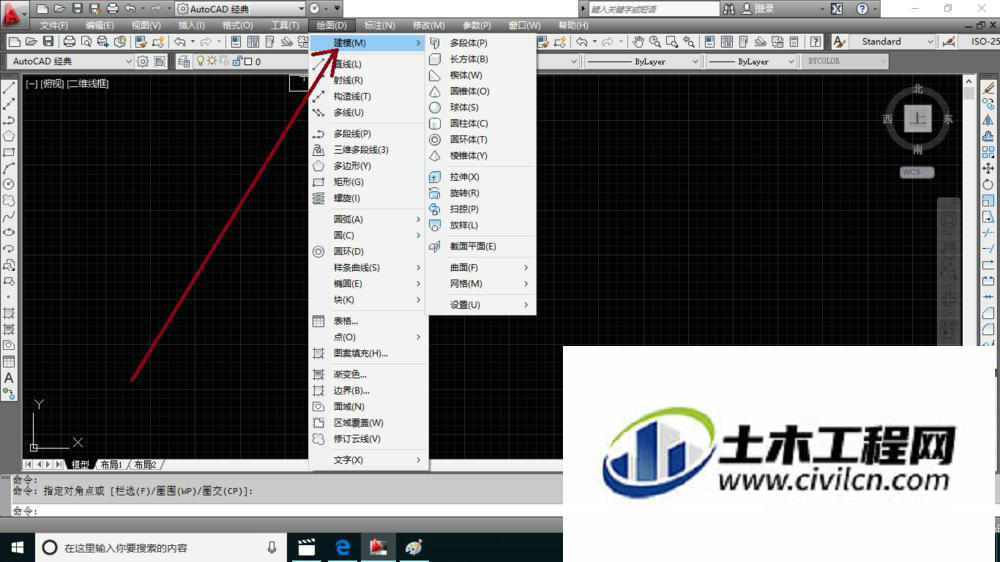This screenshot has height=562, width=1000.
Task: Open Microsoft Edge from taskbar
Action: click(x=342, y=547)
